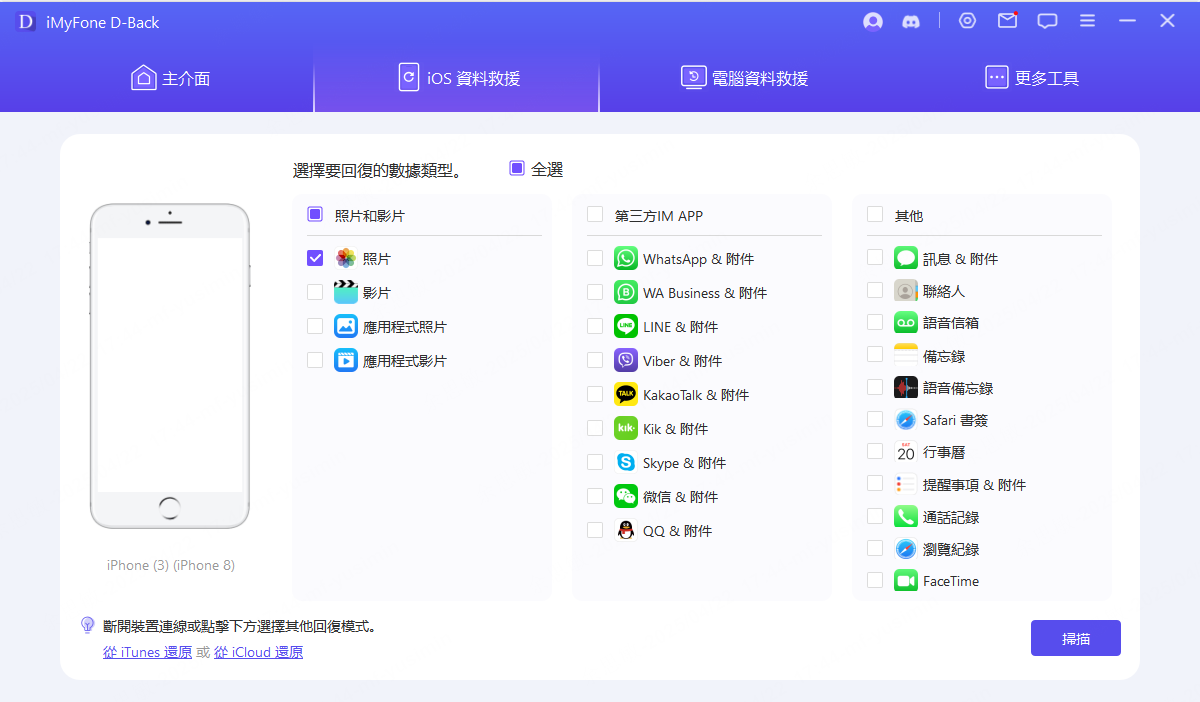Open the 更多工具 tab
The width and height of the screenshot is (1200, 702).
click(x=1031, y=78)
